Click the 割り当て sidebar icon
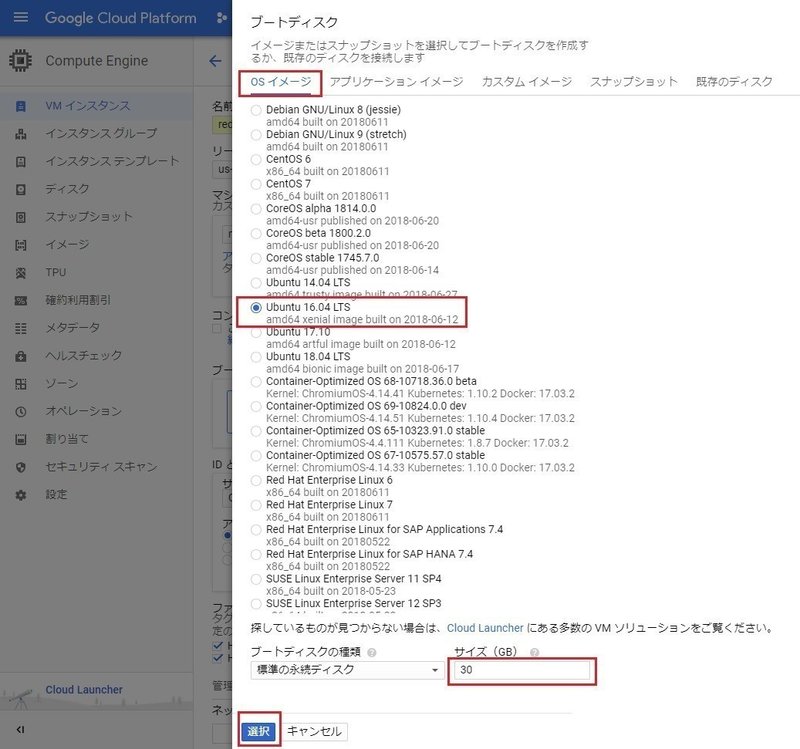 pyautogui.click(x=21, y=439)
